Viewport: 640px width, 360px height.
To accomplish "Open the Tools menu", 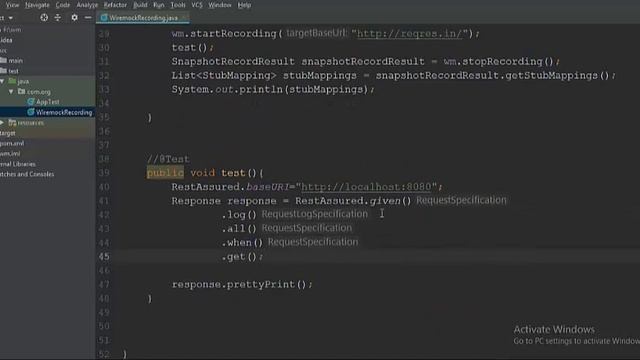I will [178, 5].
